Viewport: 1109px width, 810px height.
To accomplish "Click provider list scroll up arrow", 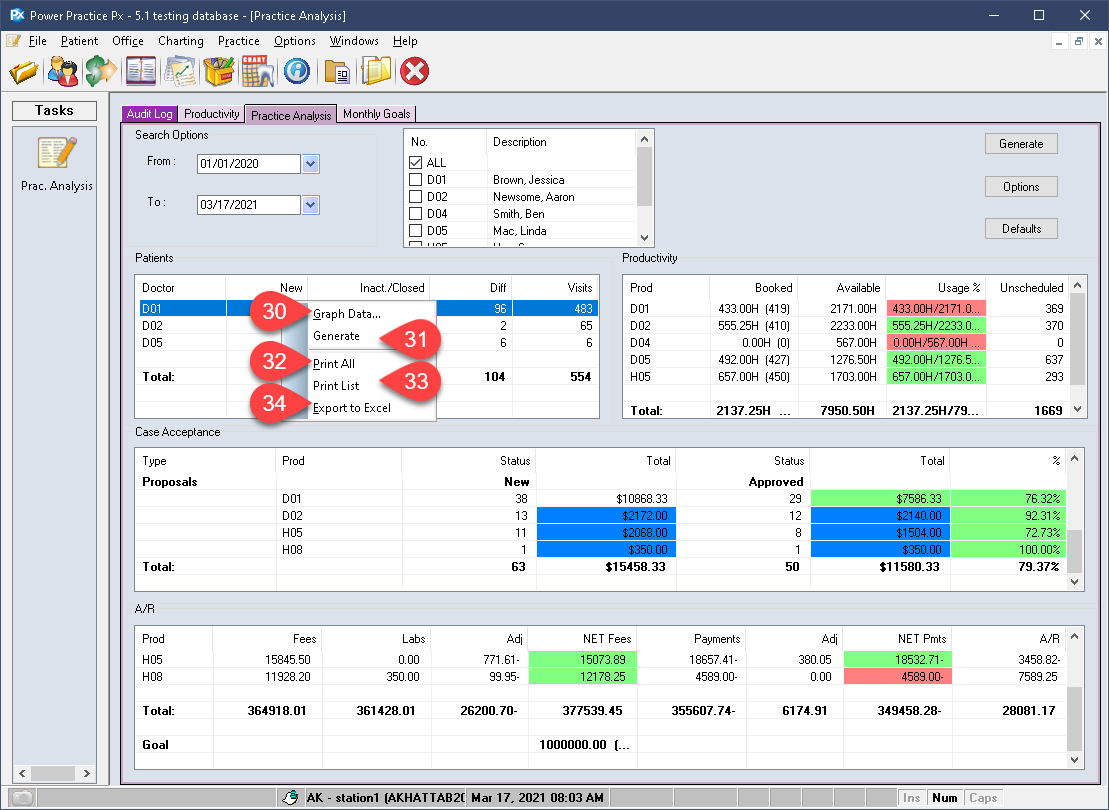I will point(644,139).
